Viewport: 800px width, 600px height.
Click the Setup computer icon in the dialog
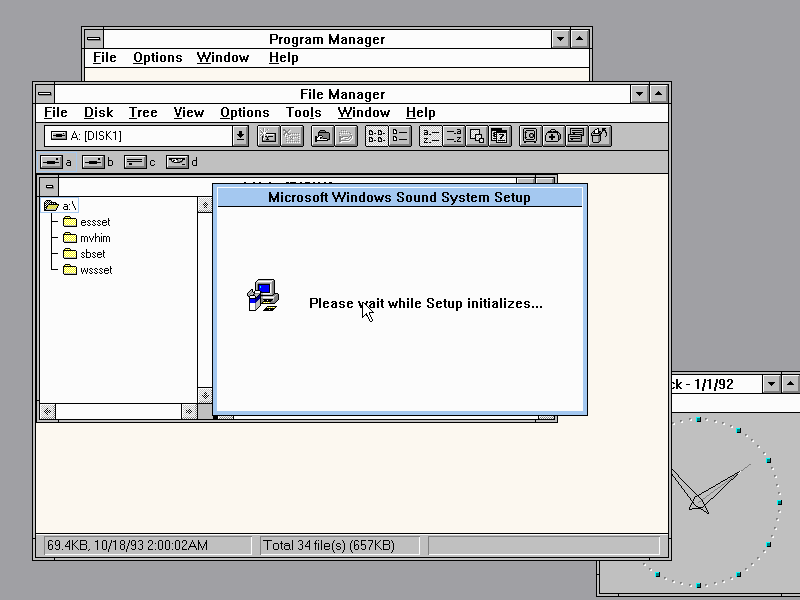pos(261,296)
